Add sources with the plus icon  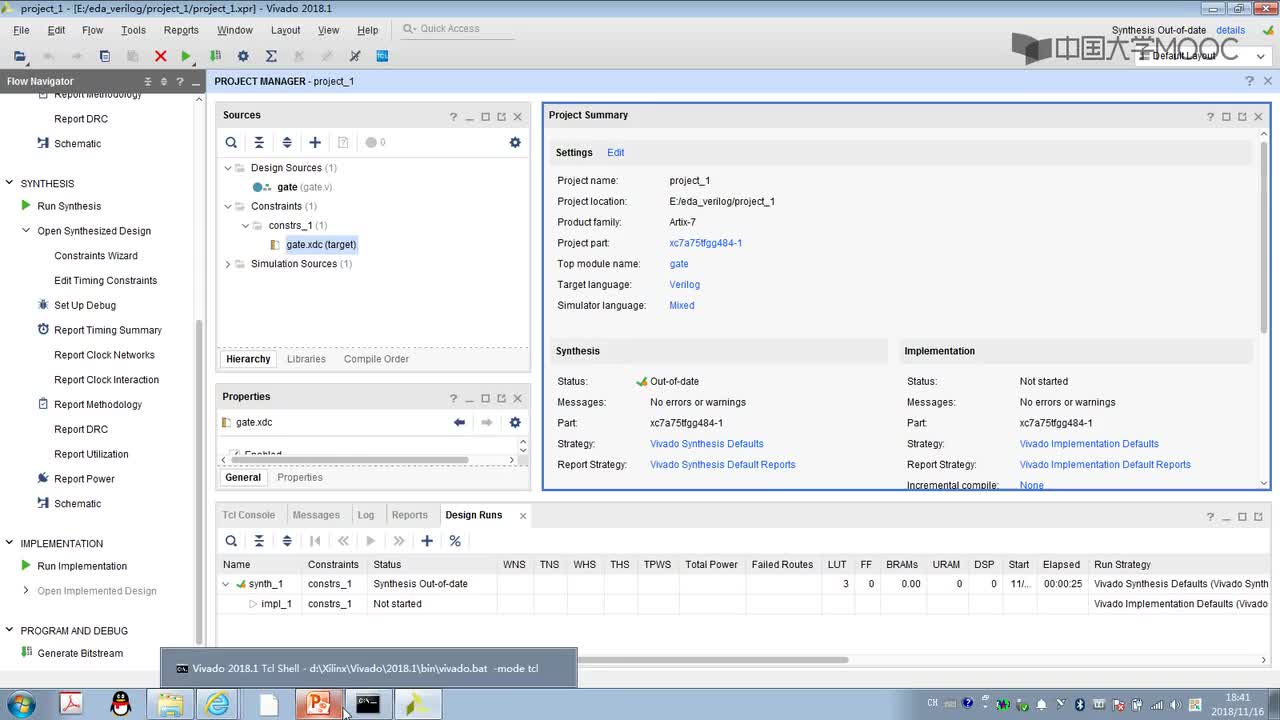315,143
